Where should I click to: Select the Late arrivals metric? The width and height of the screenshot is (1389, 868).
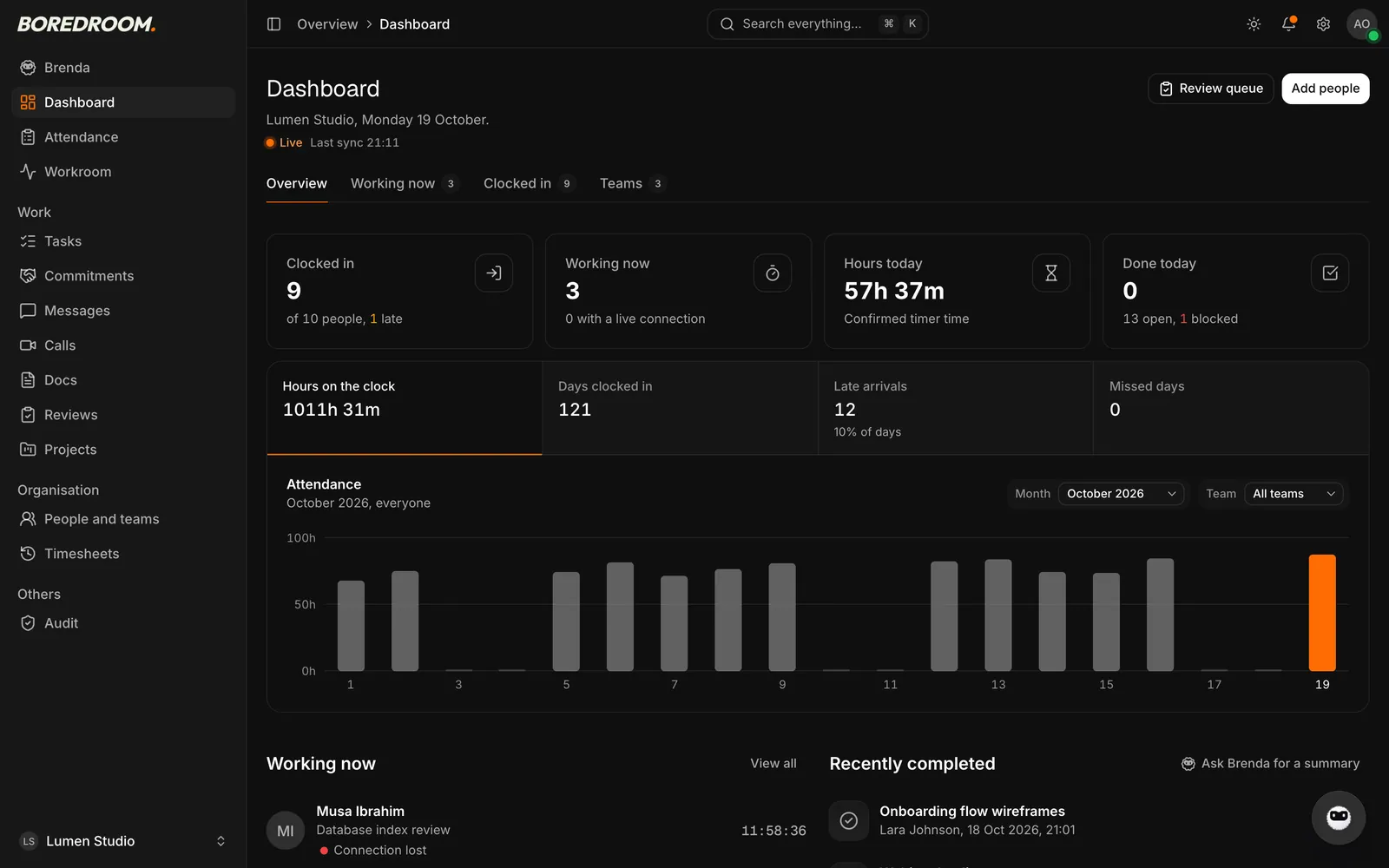click(x=956, y=408)
